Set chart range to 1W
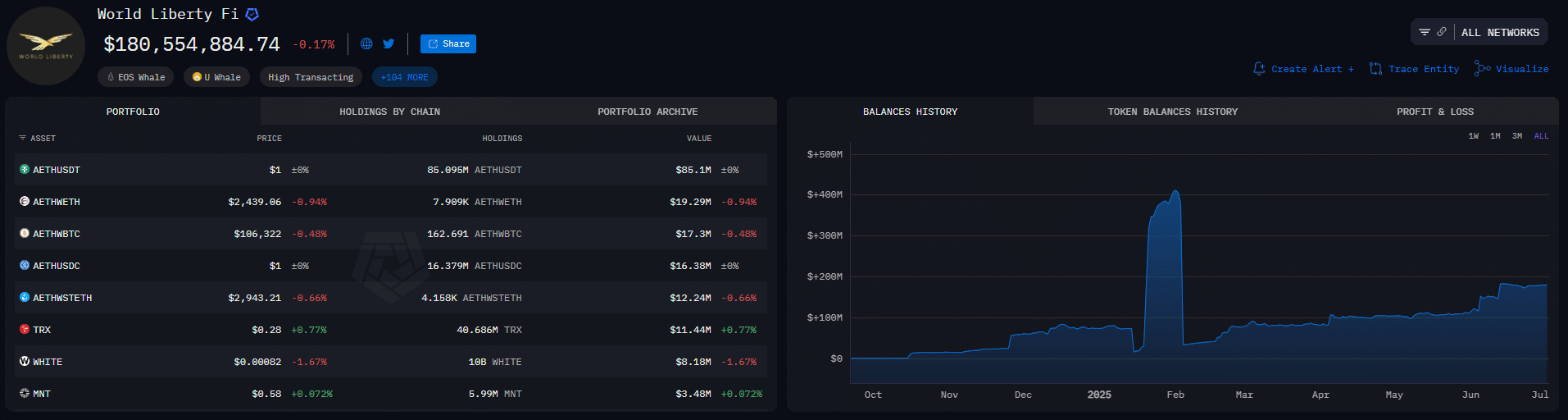This screenshot has height=420, width=1568. pos(1474,136)
